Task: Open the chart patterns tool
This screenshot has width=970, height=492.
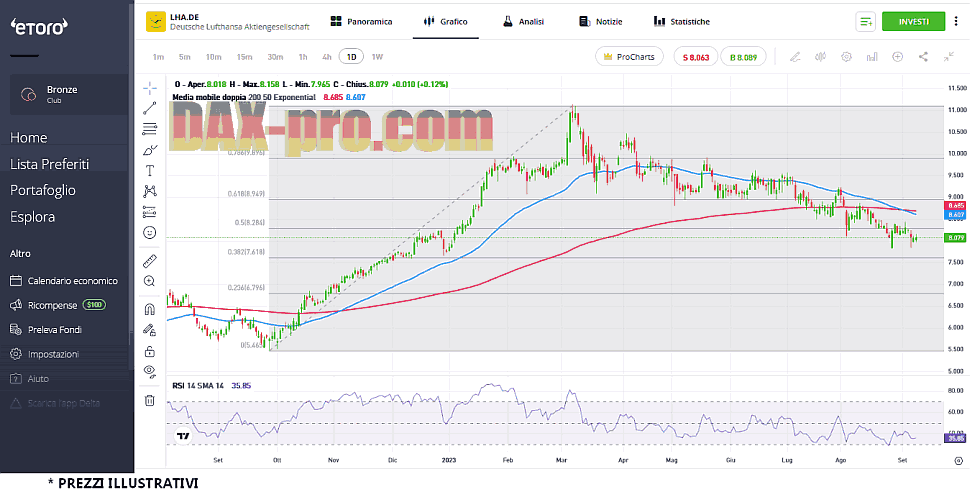Action: 149,191
